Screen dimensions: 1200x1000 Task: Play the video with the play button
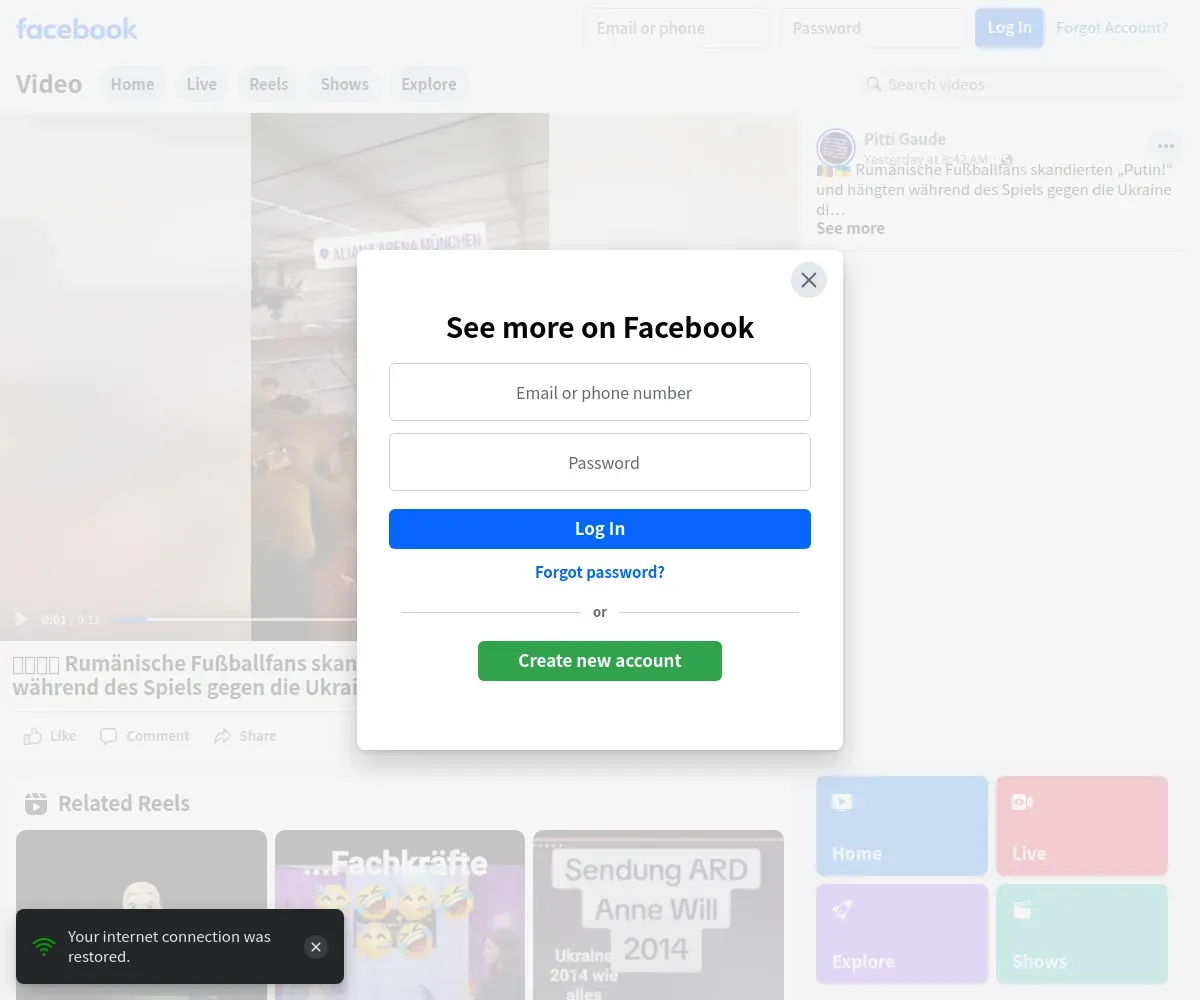tap(22, 620)
